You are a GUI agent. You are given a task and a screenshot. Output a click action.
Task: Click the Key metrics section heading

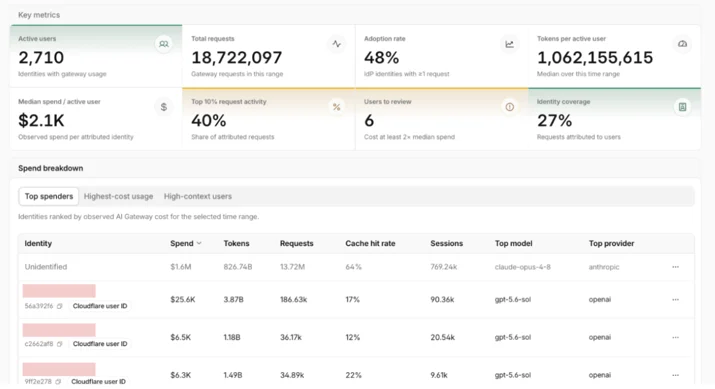point(39,15)
